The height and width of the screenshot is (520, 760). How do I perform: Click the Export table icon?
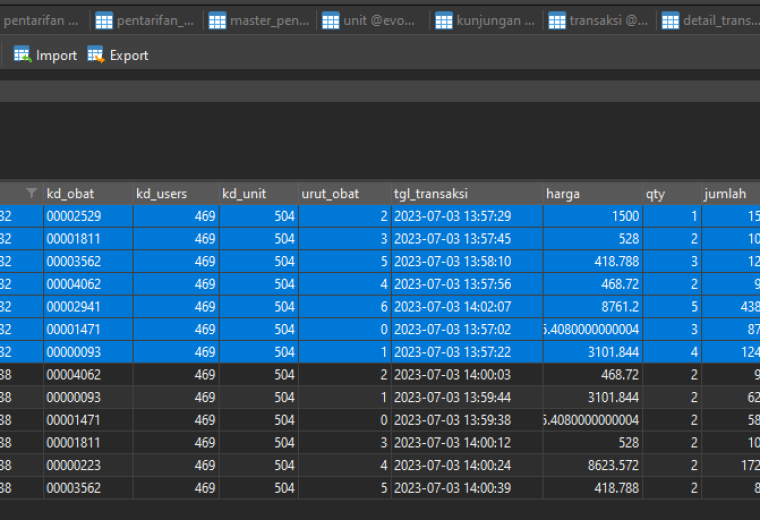coord(95,55)
